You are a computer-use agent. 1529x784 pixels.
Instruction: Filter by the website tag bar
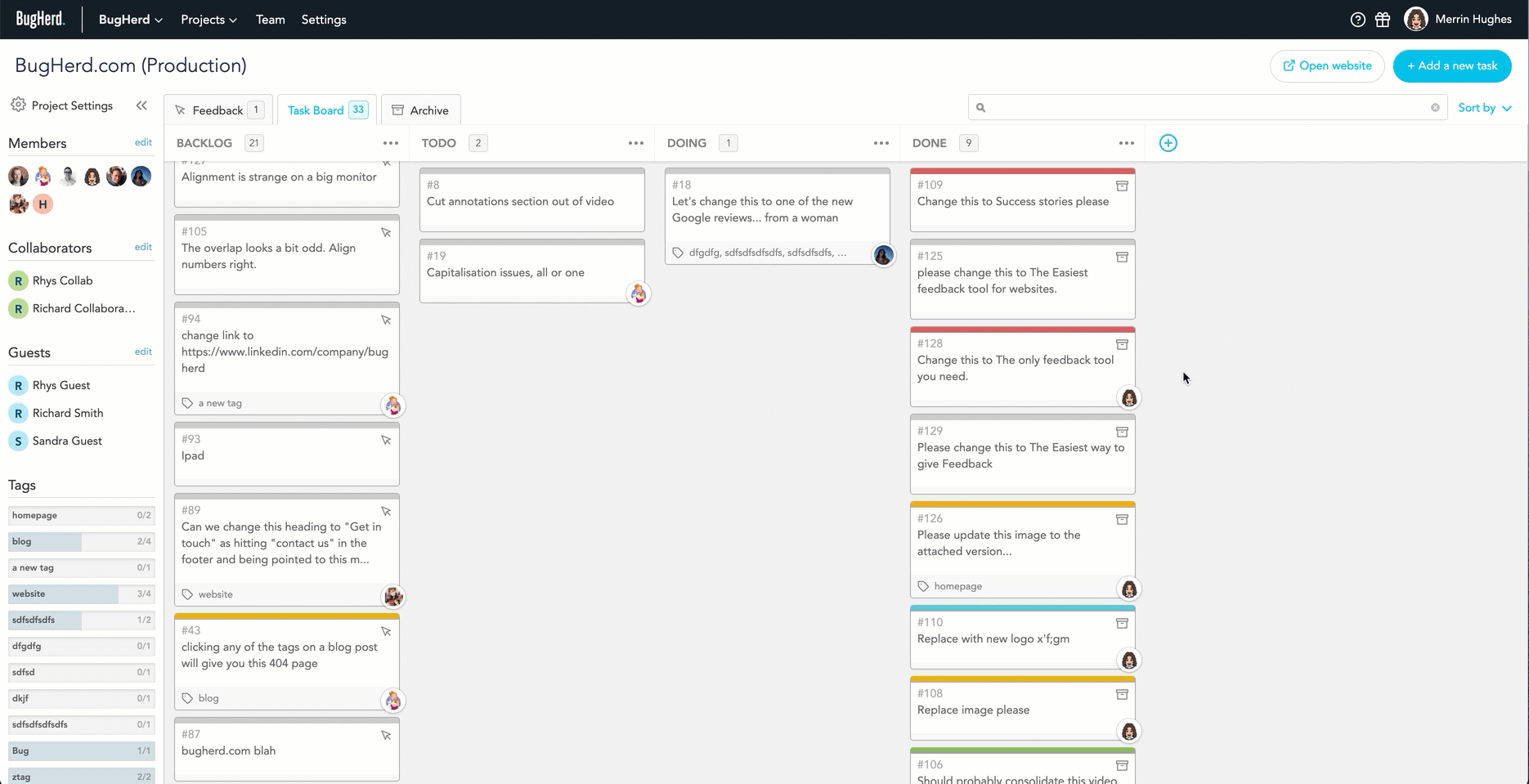pyautogui.click(x=81, y=594)
